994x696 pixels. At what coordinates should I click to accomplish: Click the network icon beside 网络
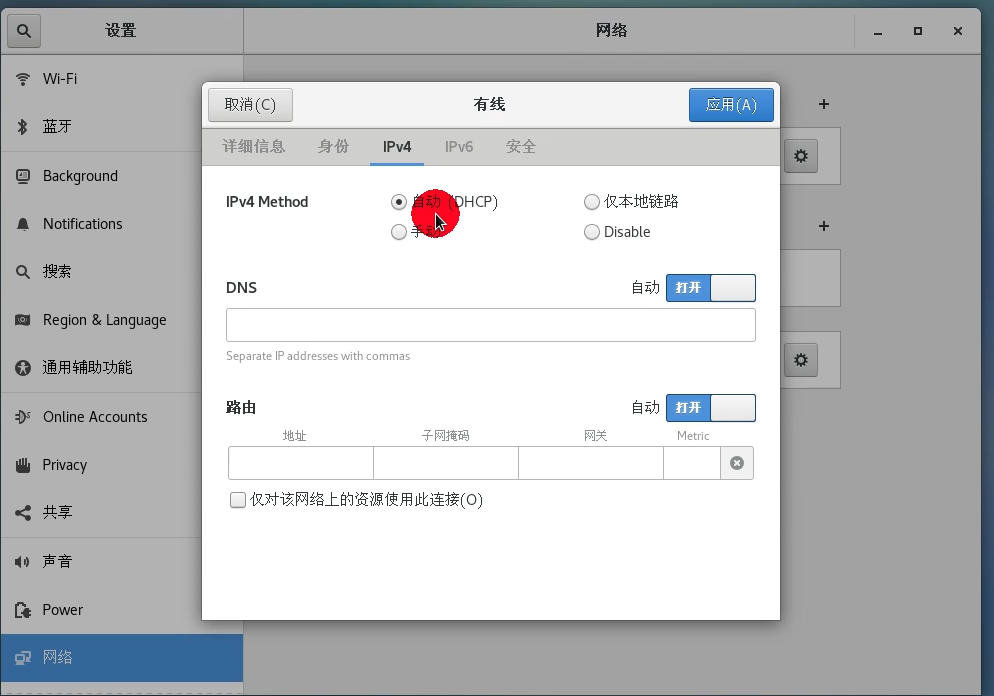coord(23,658)
